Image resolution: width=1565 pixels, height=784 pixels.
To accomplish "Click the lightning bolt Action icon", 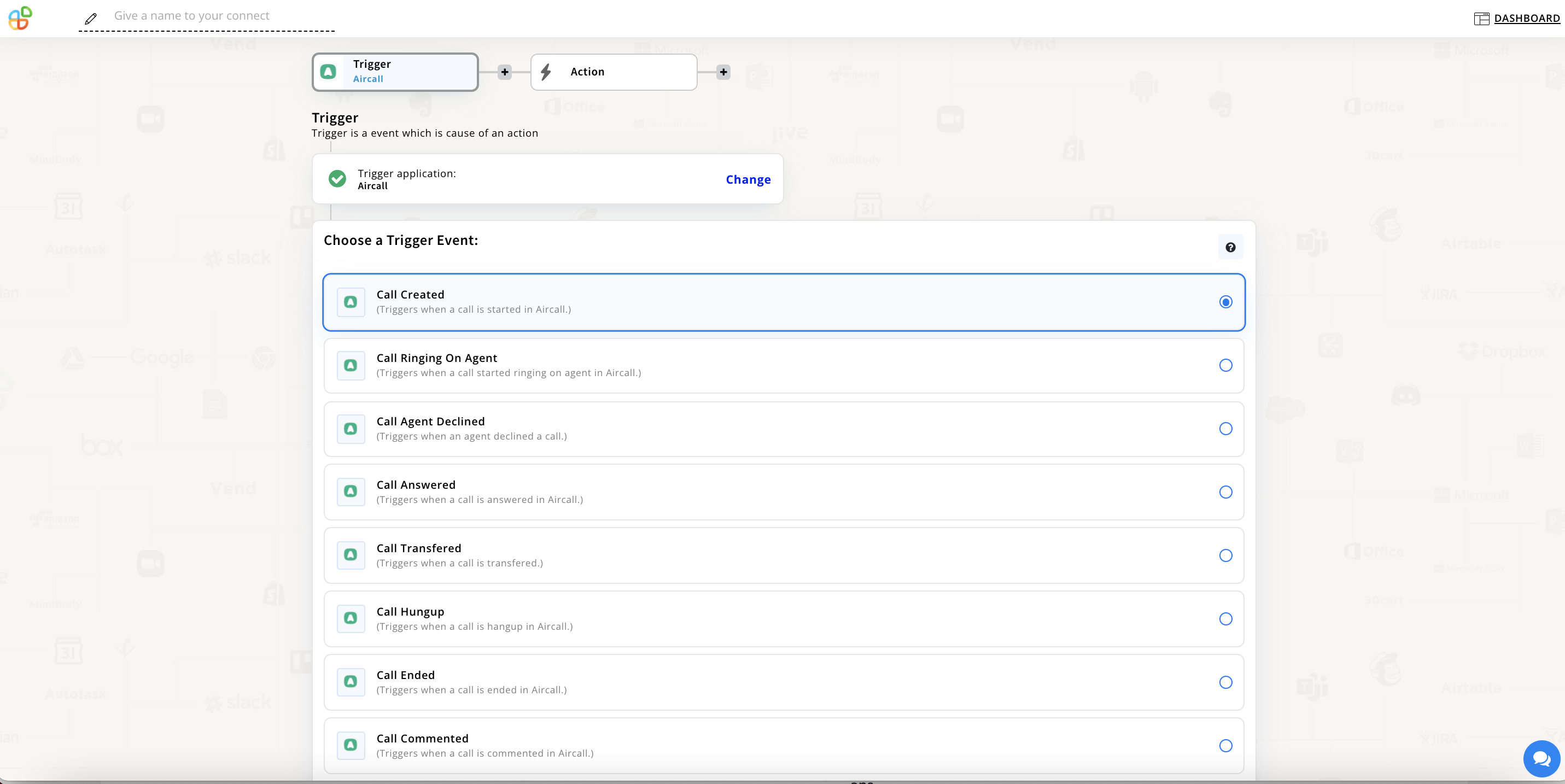I will pyautogui.click(x=546, y=72).
